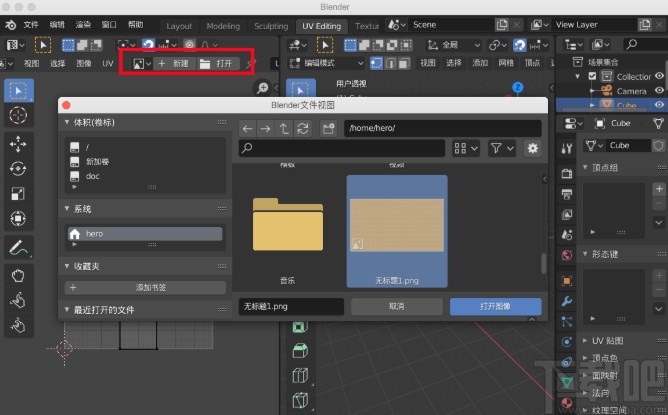Open the file filter dropdown

pyautogui.click(x=501, y=148)
